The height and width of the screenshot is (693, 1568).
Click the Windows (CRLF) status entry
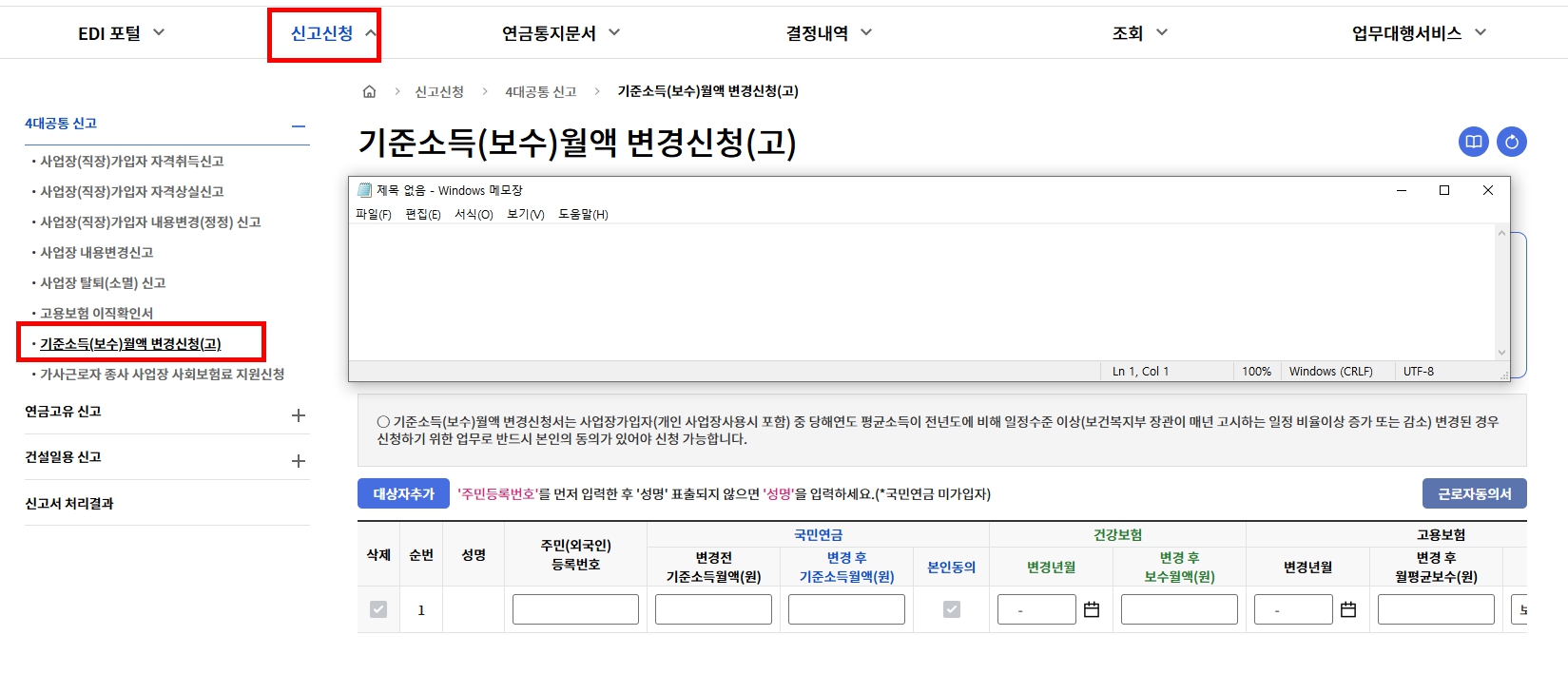coord(1331,372)
